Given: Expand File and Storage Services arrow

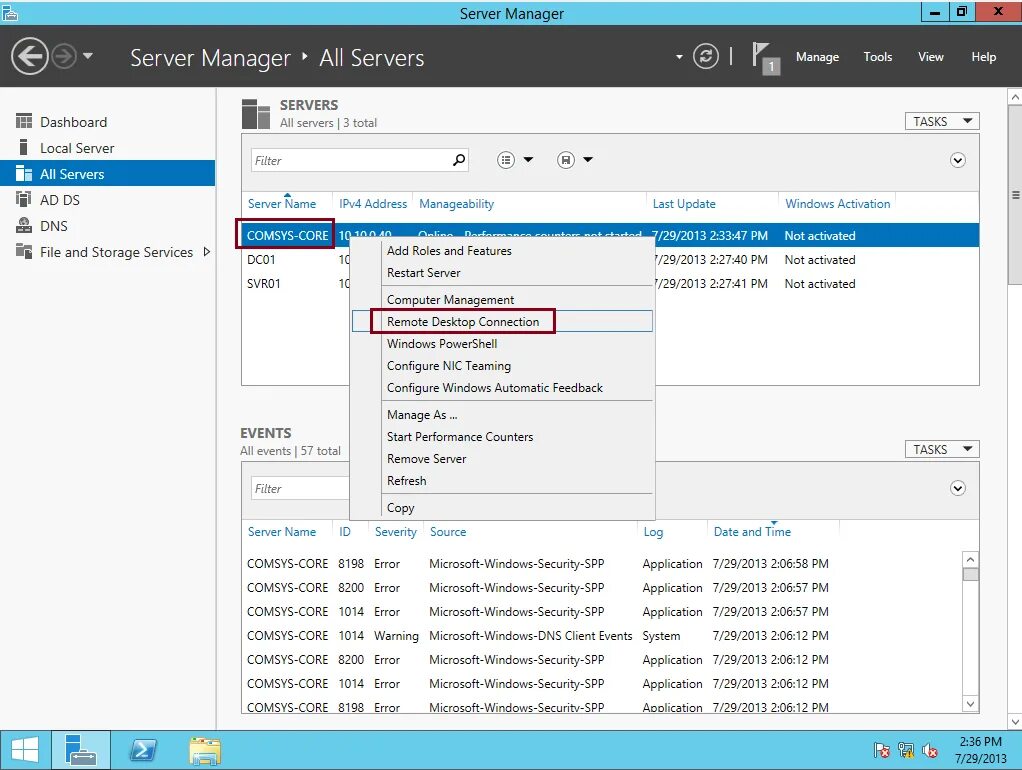Looking at the screenshot, I should [x=207, y=252].
